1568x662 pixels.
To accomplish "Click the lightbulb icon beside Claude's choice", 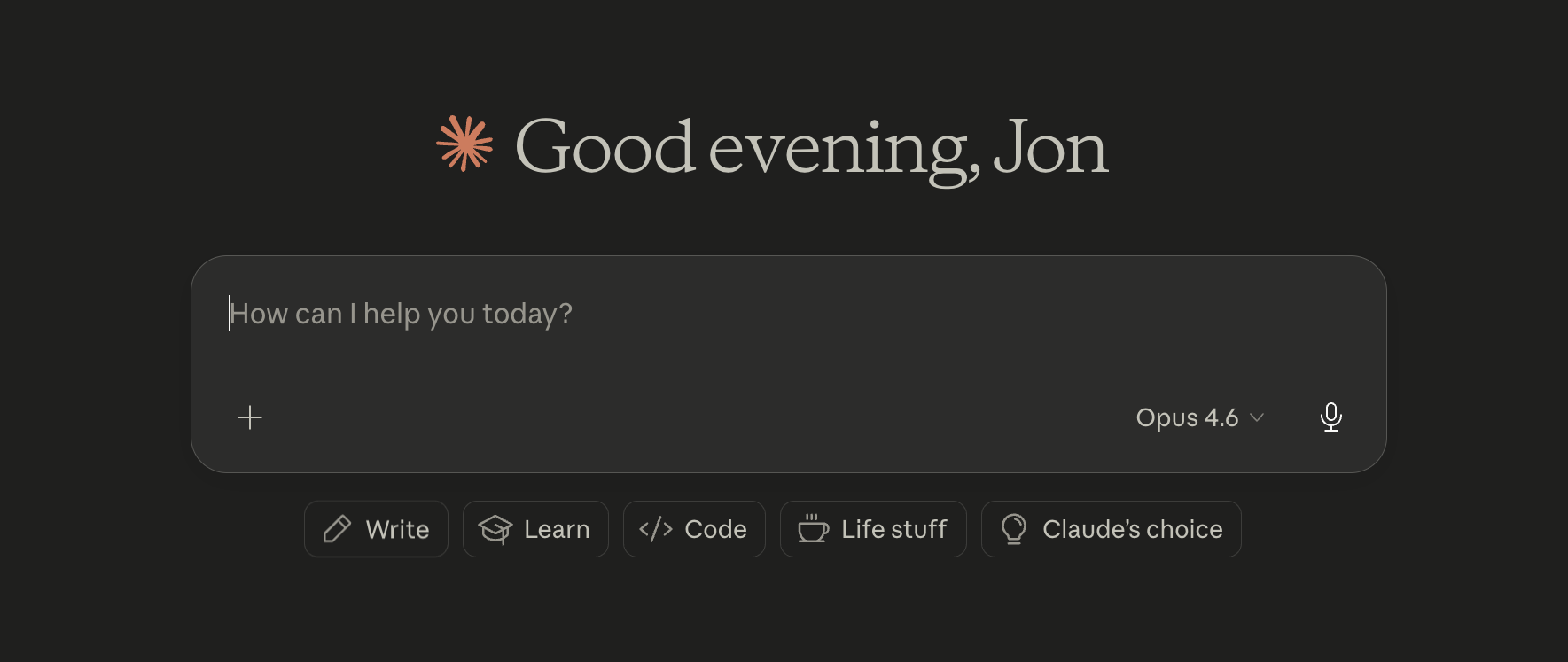I will pyautogui.click(x=1013, y=528).
